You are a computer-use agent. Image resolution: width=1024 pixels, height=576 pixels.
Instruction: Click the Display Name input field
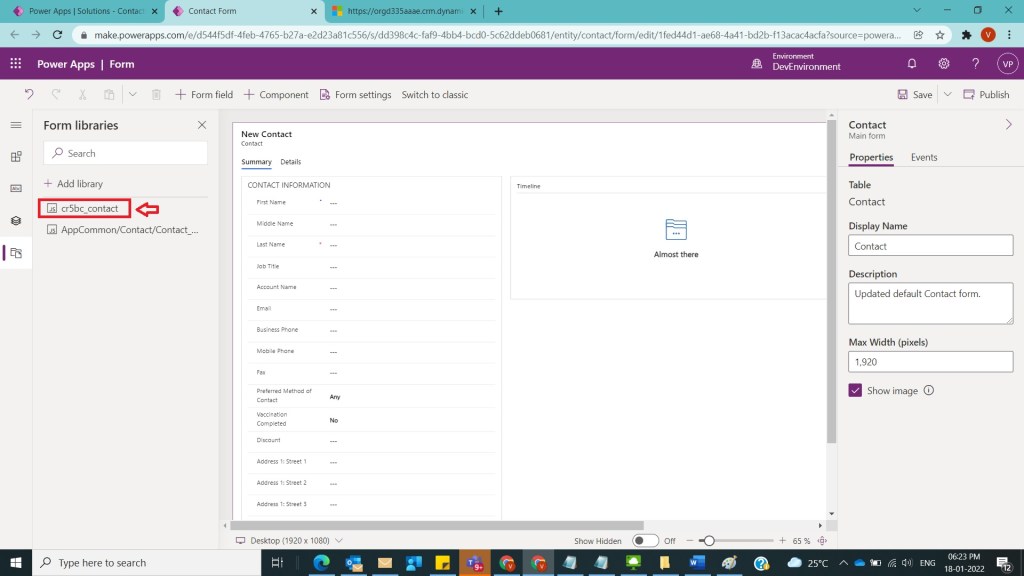click(930, 246)
